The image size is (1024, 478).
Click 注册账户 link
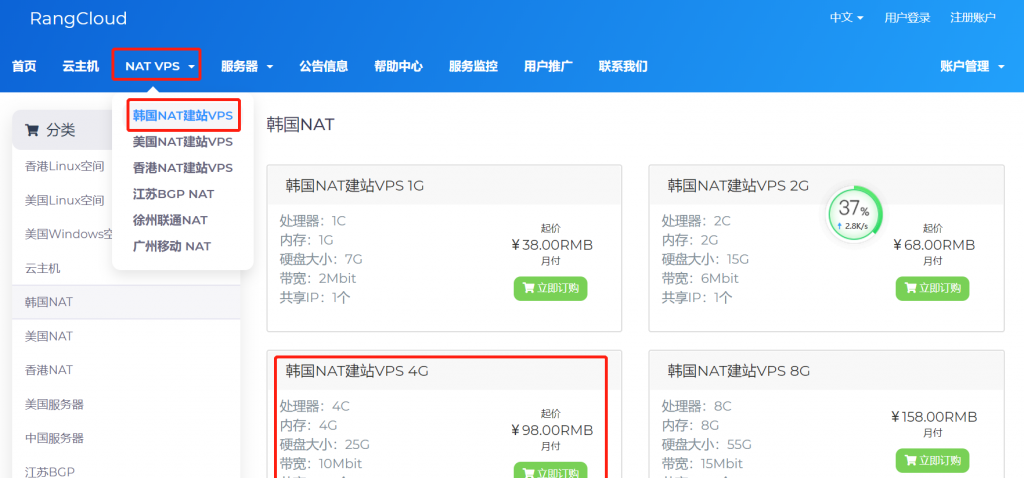click(x=973, y=18)
